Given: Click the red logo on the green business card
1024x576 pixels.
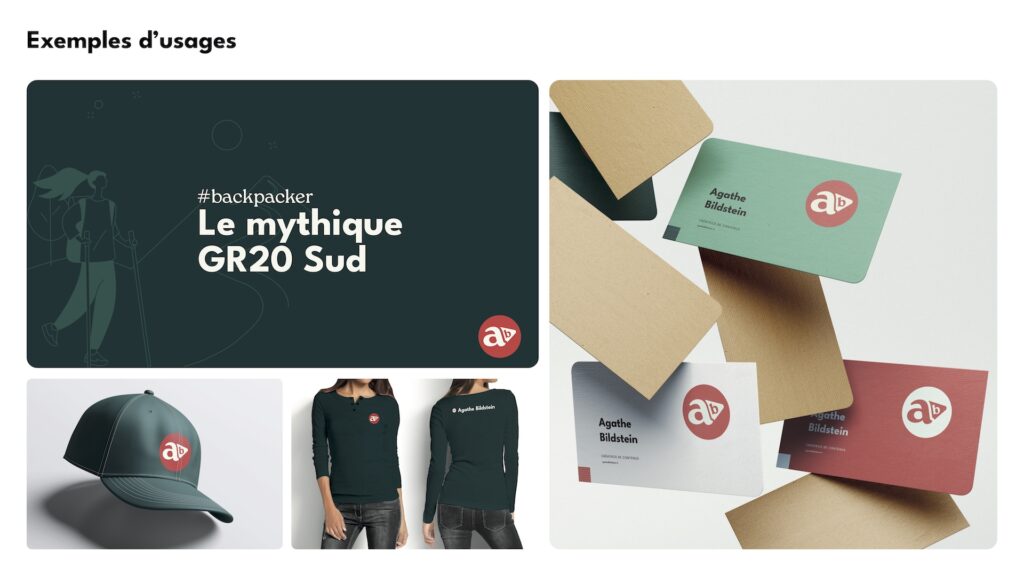Looking at the screenshot, I should (831, 204).
